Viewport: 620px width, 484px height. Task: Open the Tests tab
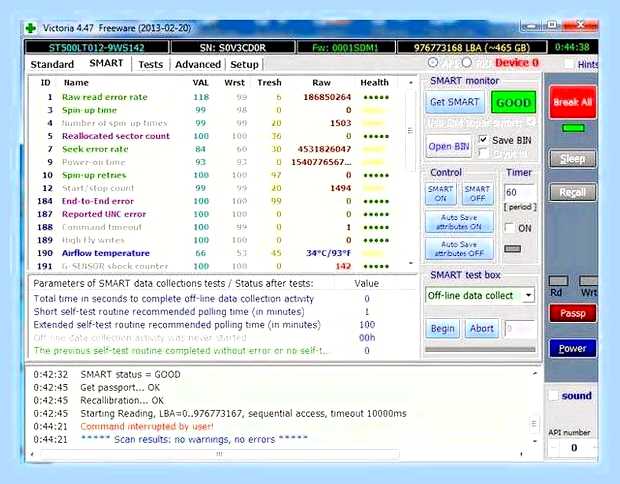point(150,64)
